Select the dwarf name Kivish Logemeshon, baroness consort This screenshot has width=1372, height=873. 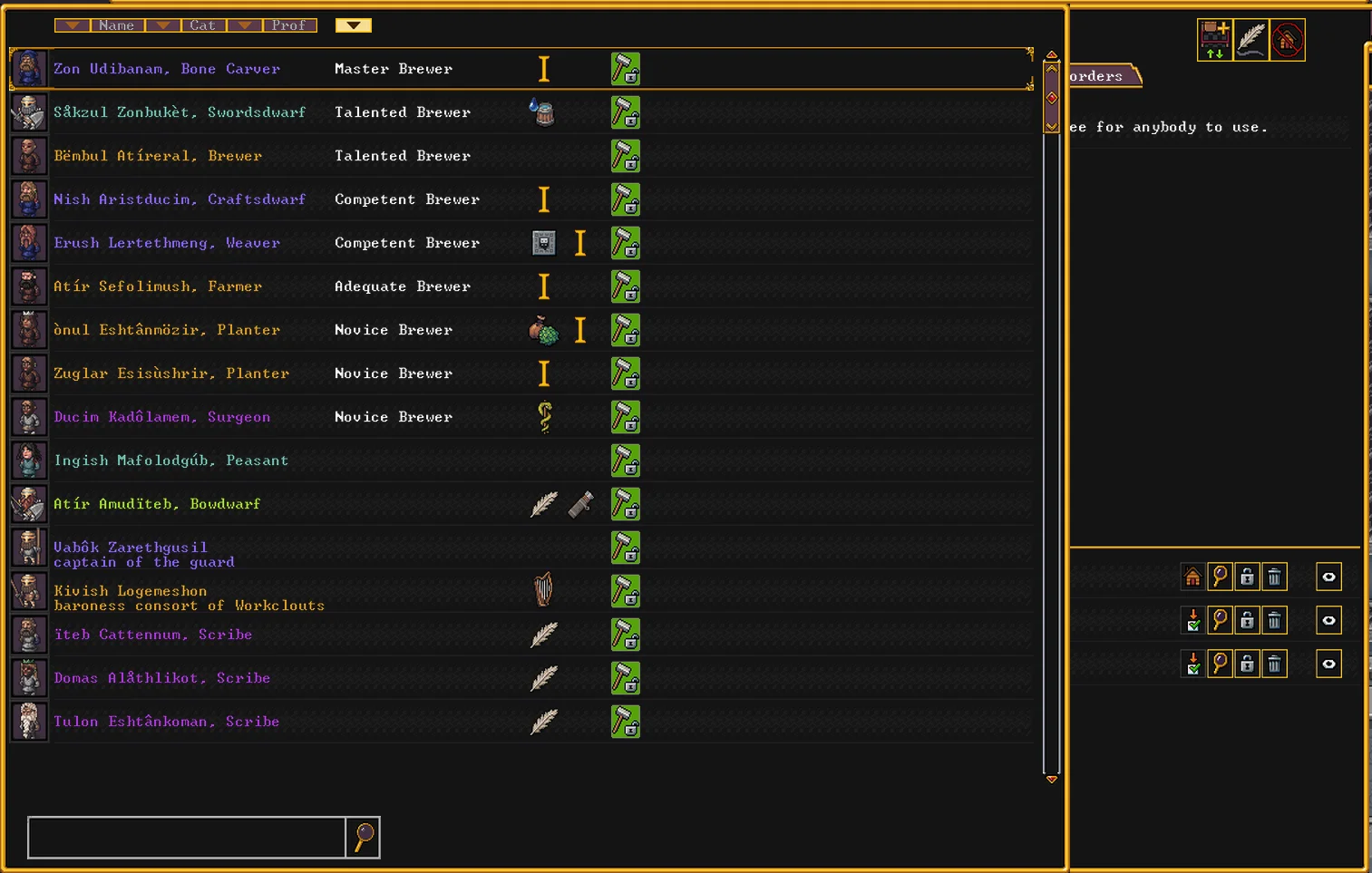tap(189, 598)
